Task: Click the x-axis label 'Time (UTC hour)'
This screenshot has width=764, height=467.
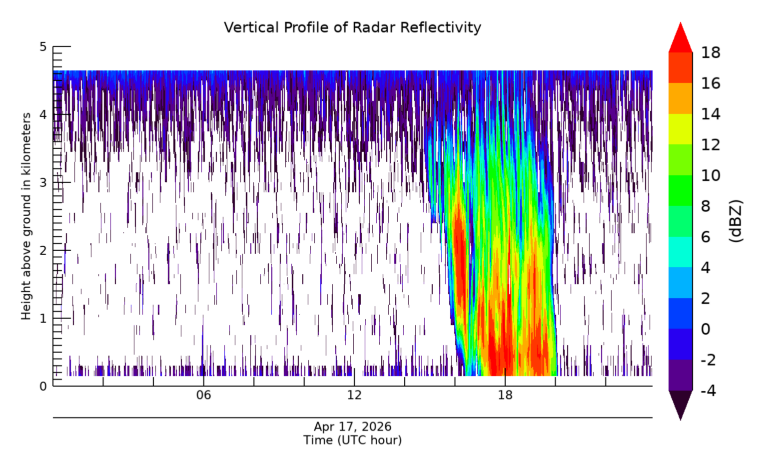Action: [352, 440]
